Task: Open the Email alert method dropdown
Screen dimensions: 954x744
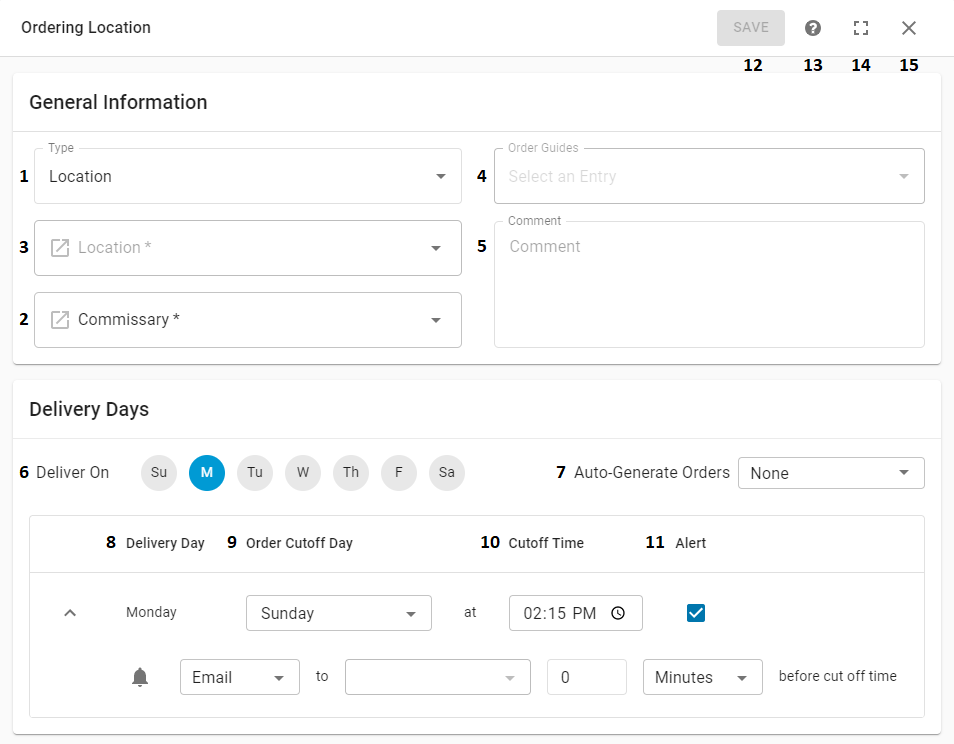Action: (x=240, y=677)
